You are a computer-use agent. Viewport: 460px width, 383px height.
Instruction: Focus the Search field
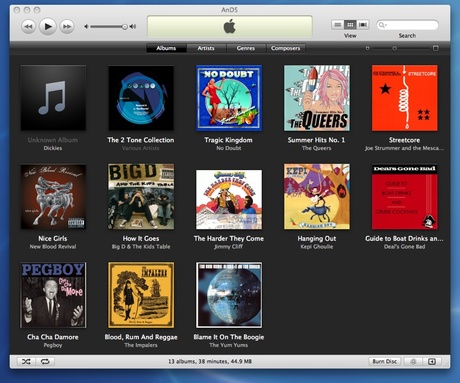pyautogui.click(x=407, y=25)
